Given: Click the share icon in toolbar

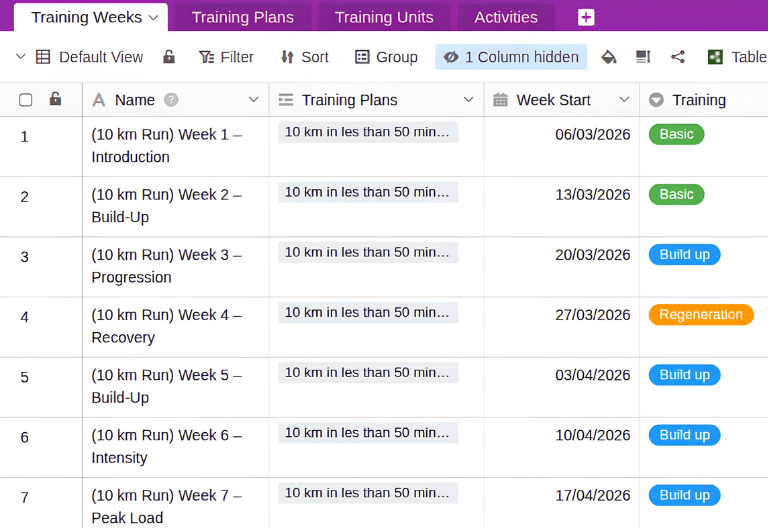Looking at the screenshot, I should [677, 57].
